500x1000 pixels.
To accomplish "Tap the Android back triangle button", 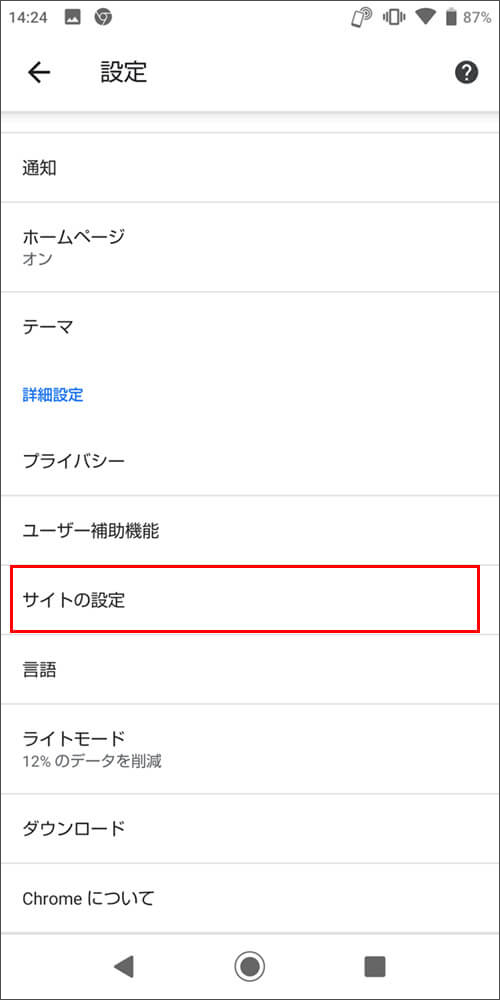I will coord(124,967).
